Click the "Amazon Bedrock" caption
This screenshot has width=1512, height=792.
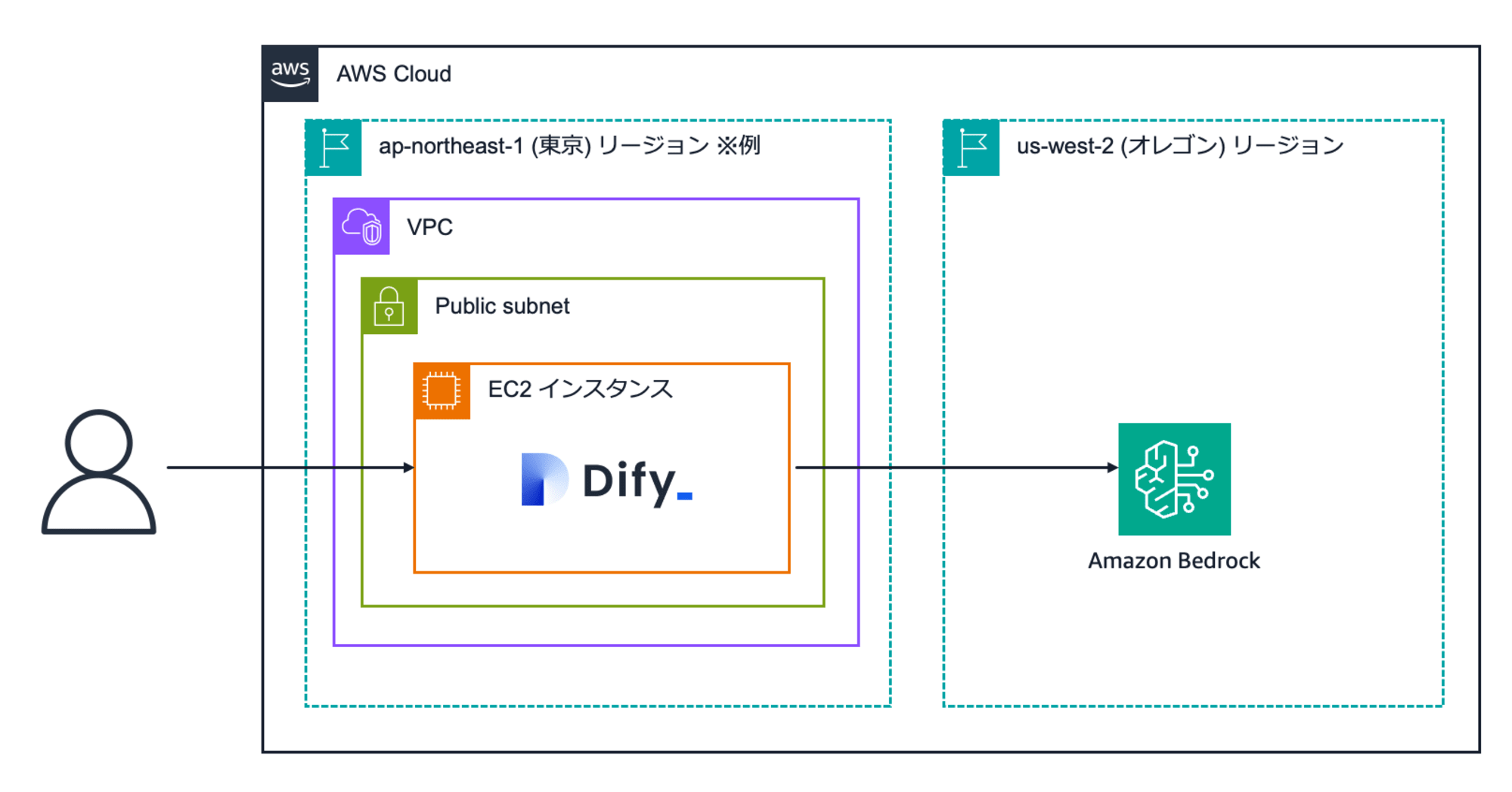(1174, 561)
